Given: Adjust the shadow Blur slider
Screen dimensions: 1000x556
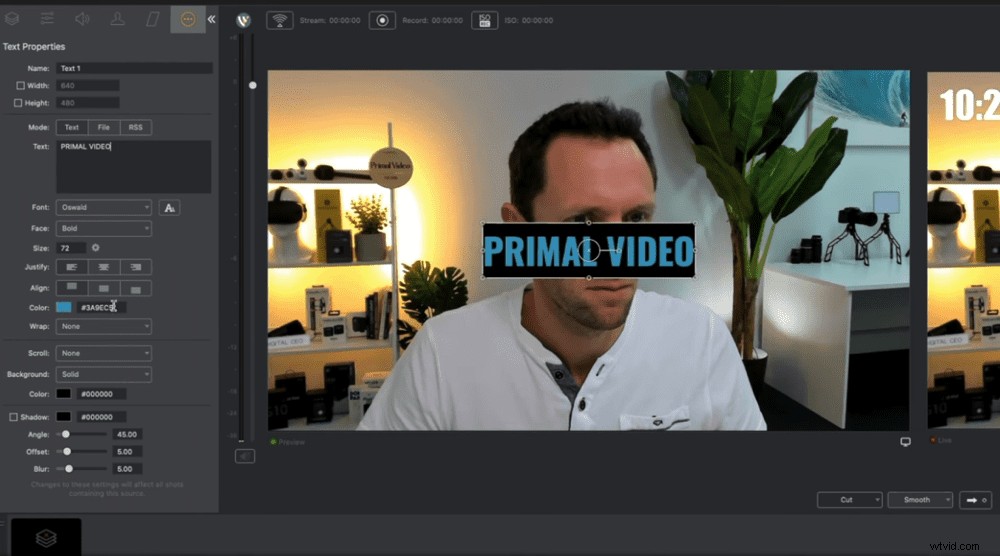Looking at the screenshot, I should (x=81, y=469).
